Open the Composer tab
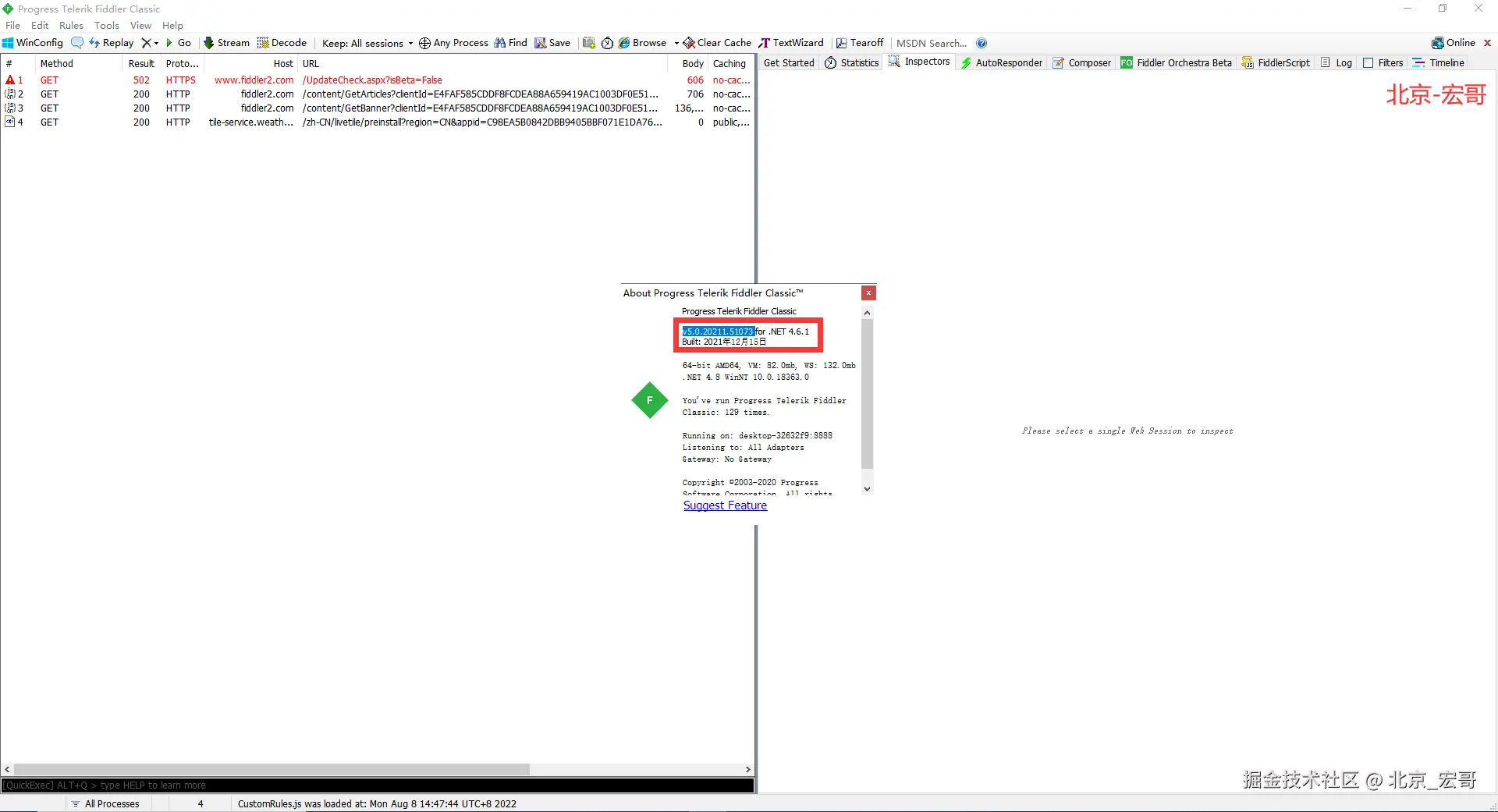The width and height of the screenshot is (1498, 812). [1081, 62]
